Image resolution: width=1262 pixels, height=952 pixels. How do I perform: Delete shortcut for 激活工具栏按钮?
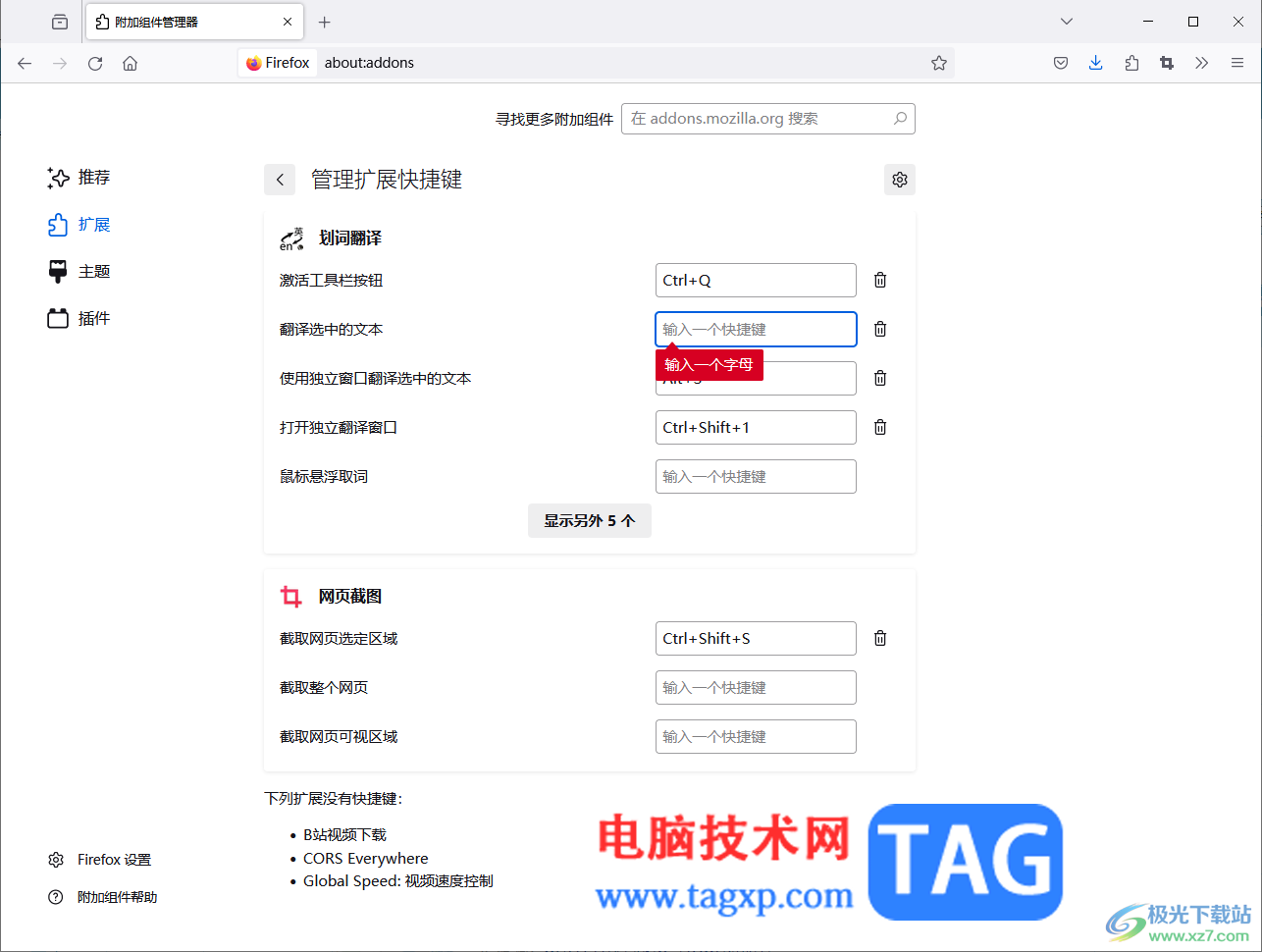point(880,281)
